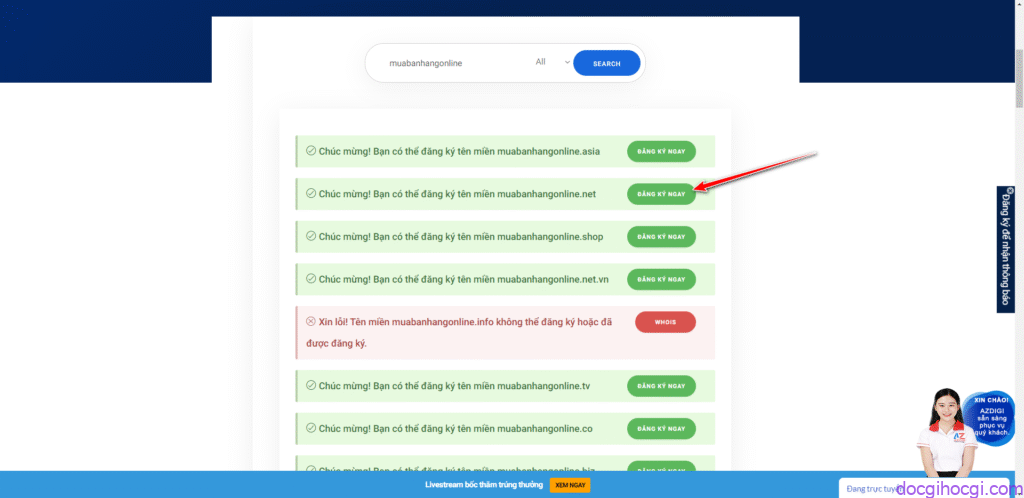Viewport: 1024px width, 498px height.
Task: Register muabanhangonline.net.vn with Đăng ký ngay
Action: [662, 279]
